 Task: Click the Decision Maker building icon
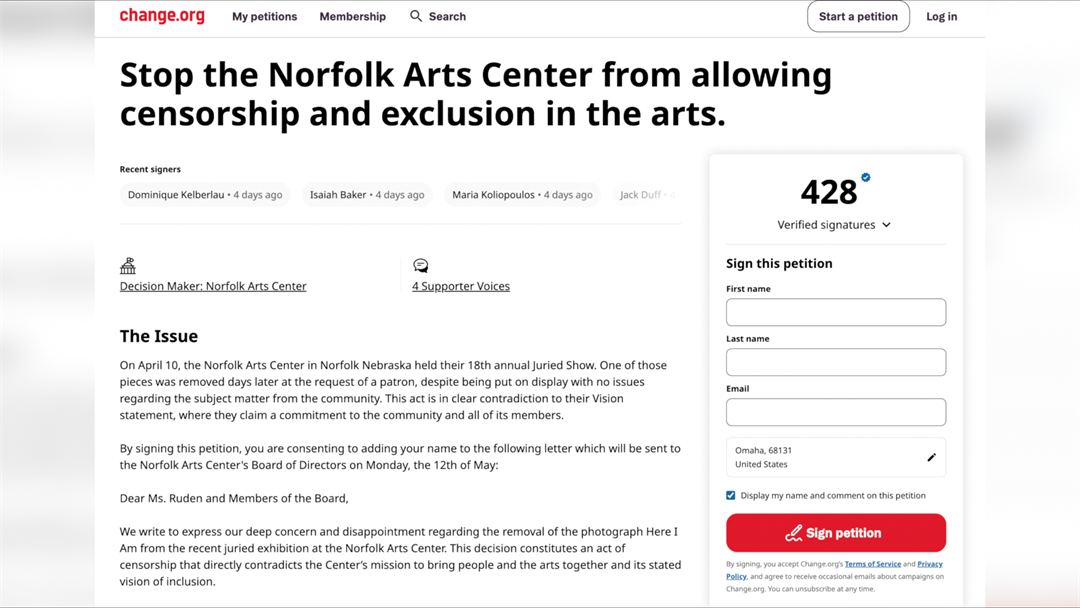tap(128, 265)
